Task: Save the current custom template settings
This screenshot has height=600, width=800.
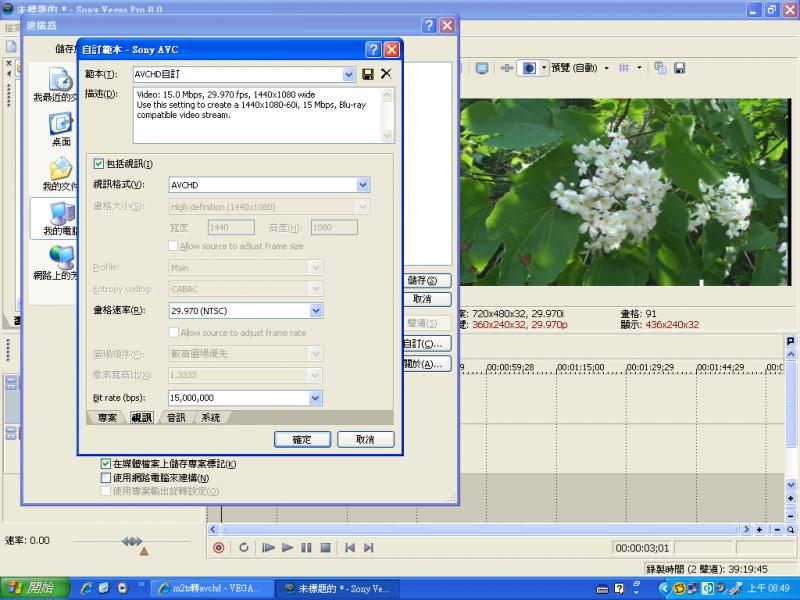Action: pos(369,73)
